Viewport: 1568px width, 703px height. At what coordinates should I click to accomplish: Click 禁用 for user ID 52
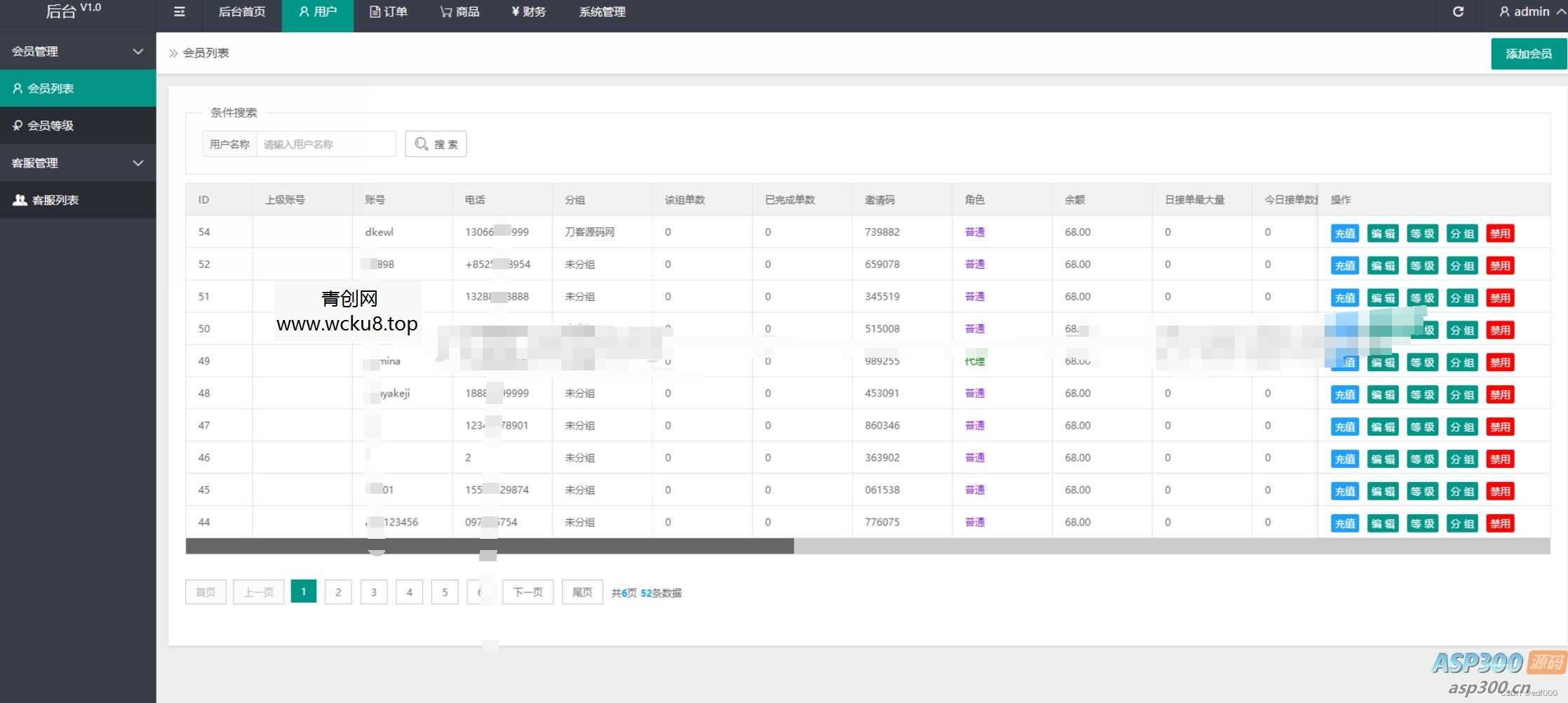pos(1500,266)
